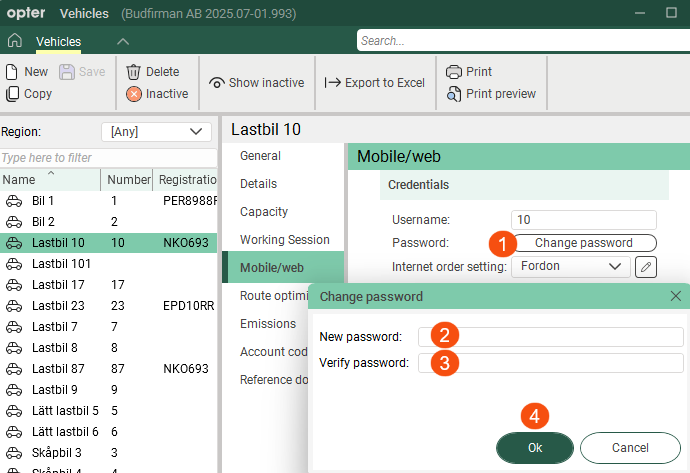Collapse the ribbon with chevron arrow
The width and height of the screenshot is (690, 473).
pyautogui.click(x=123, y=41)
